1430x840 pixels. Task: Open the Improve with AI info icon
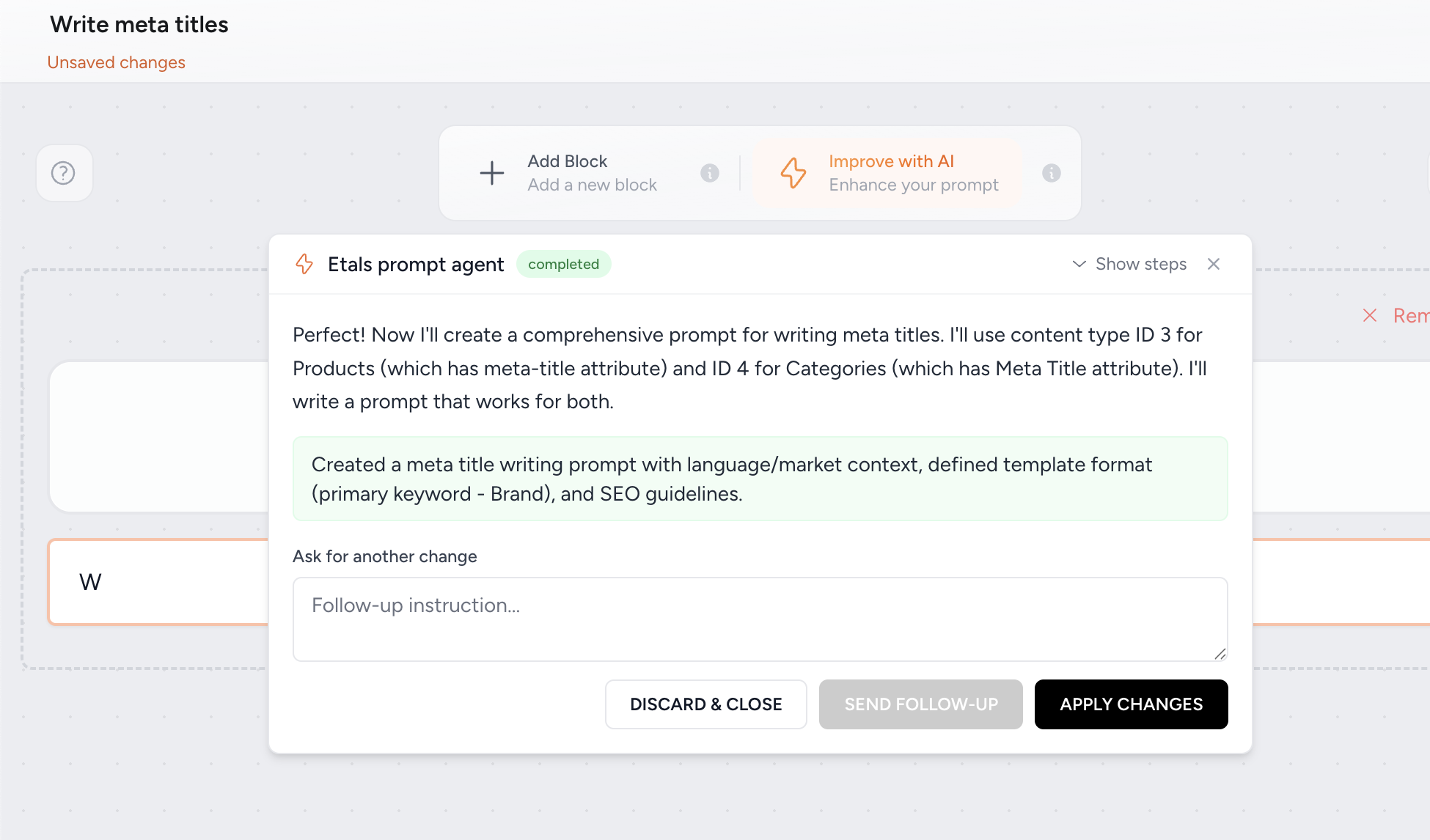coord(1052,173)
